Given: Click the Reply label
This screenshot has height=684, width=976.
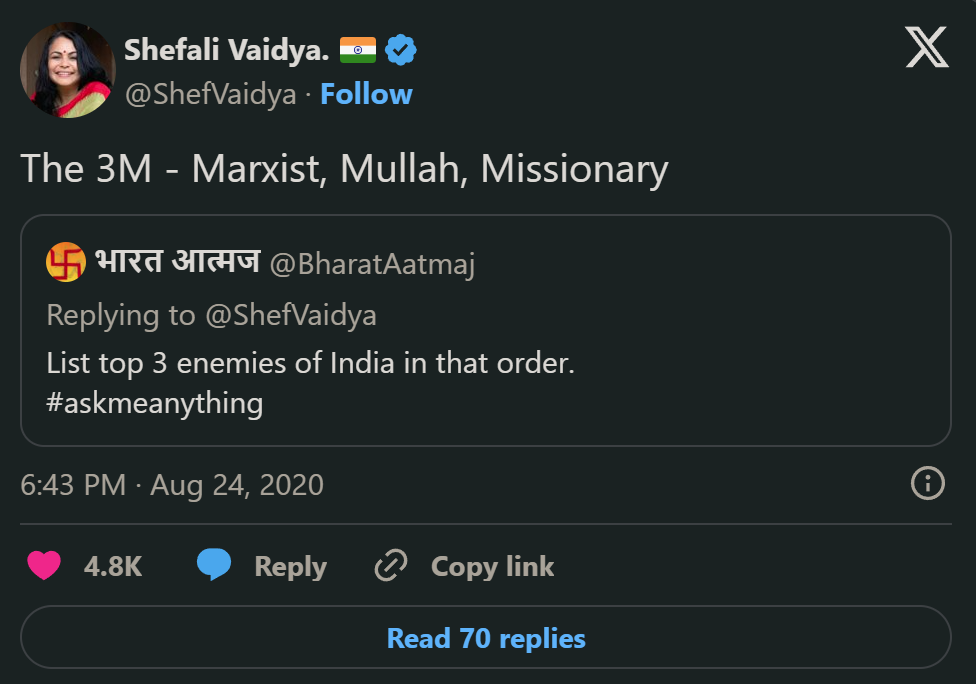Looking at the screenshot, I should pos(290,567).
